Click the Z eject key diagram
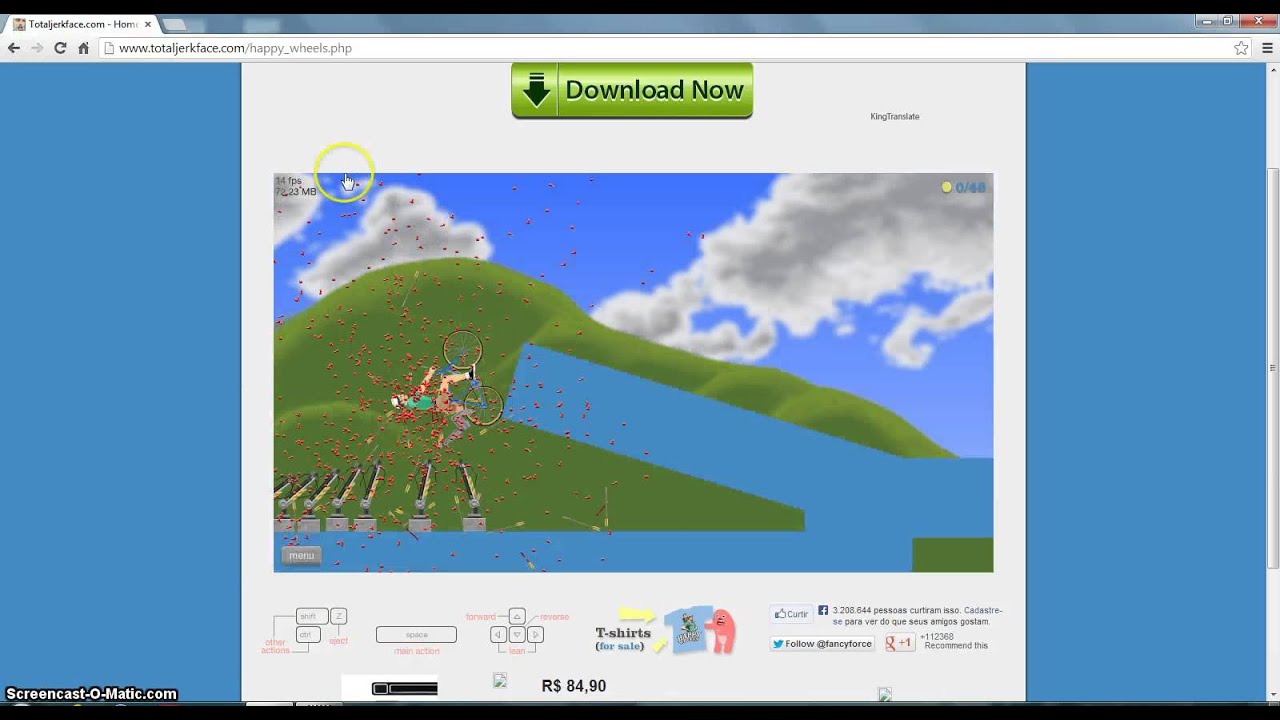The image size is (1280, 720). 338,617
